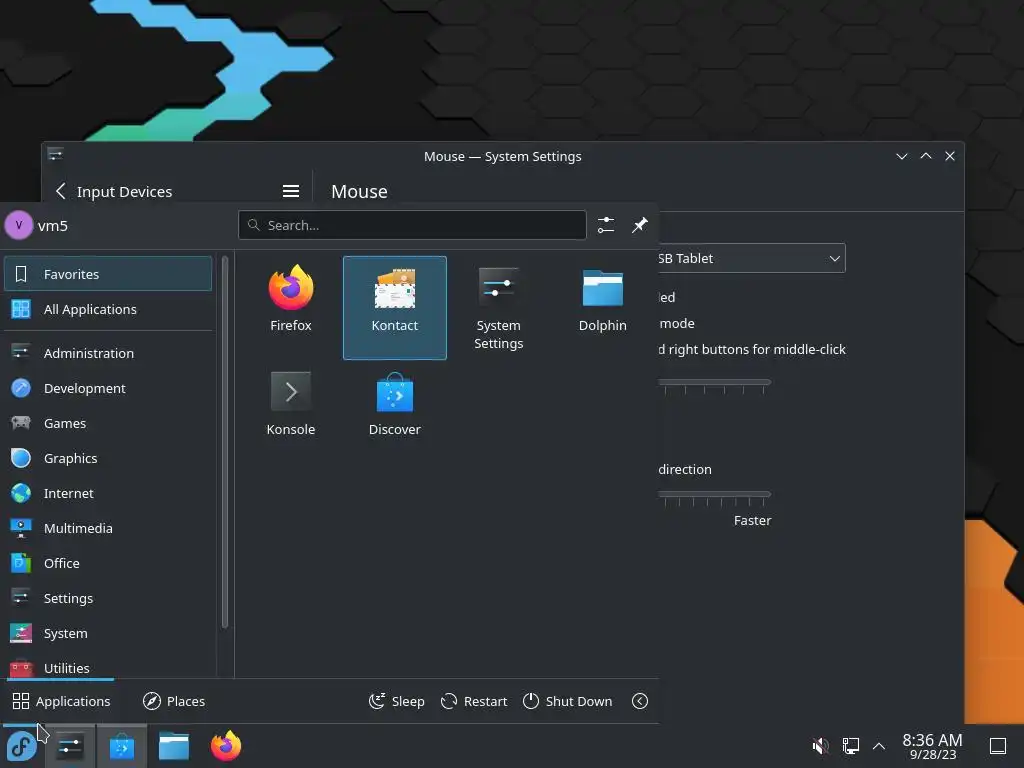Select the Favorites category
Image resolution: width=1024 pixels, height=768 pixels.
click(108, 274)
